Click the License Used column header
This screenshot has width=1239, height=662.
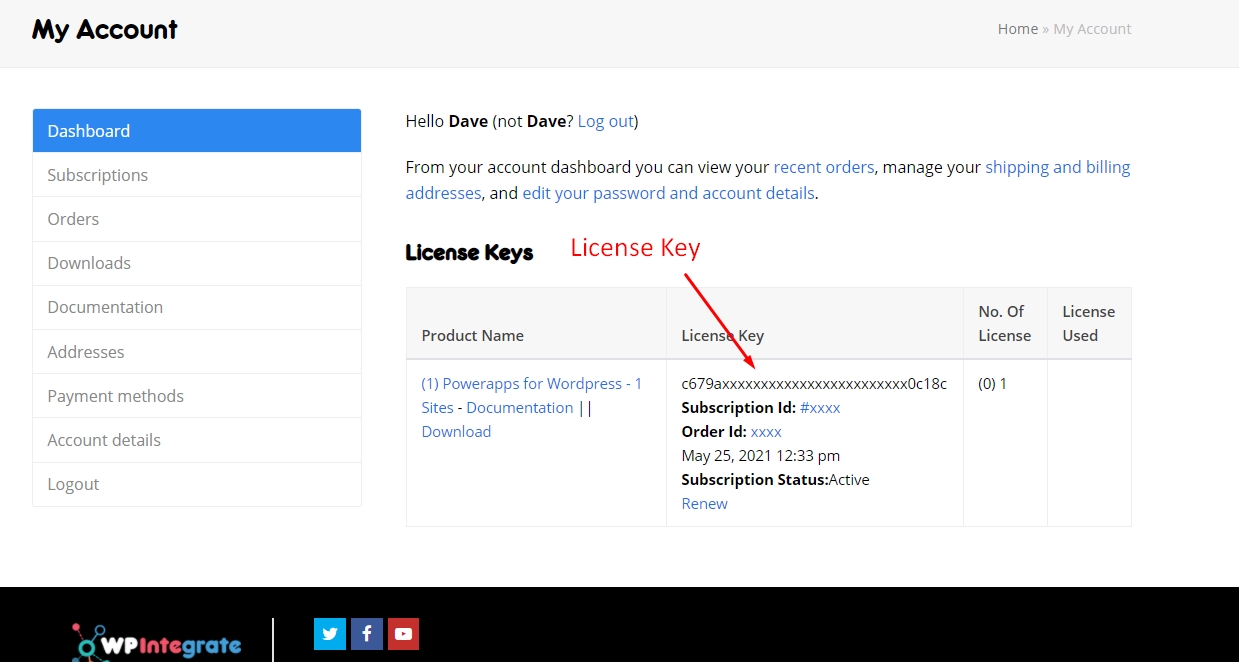coord(1088,323)
